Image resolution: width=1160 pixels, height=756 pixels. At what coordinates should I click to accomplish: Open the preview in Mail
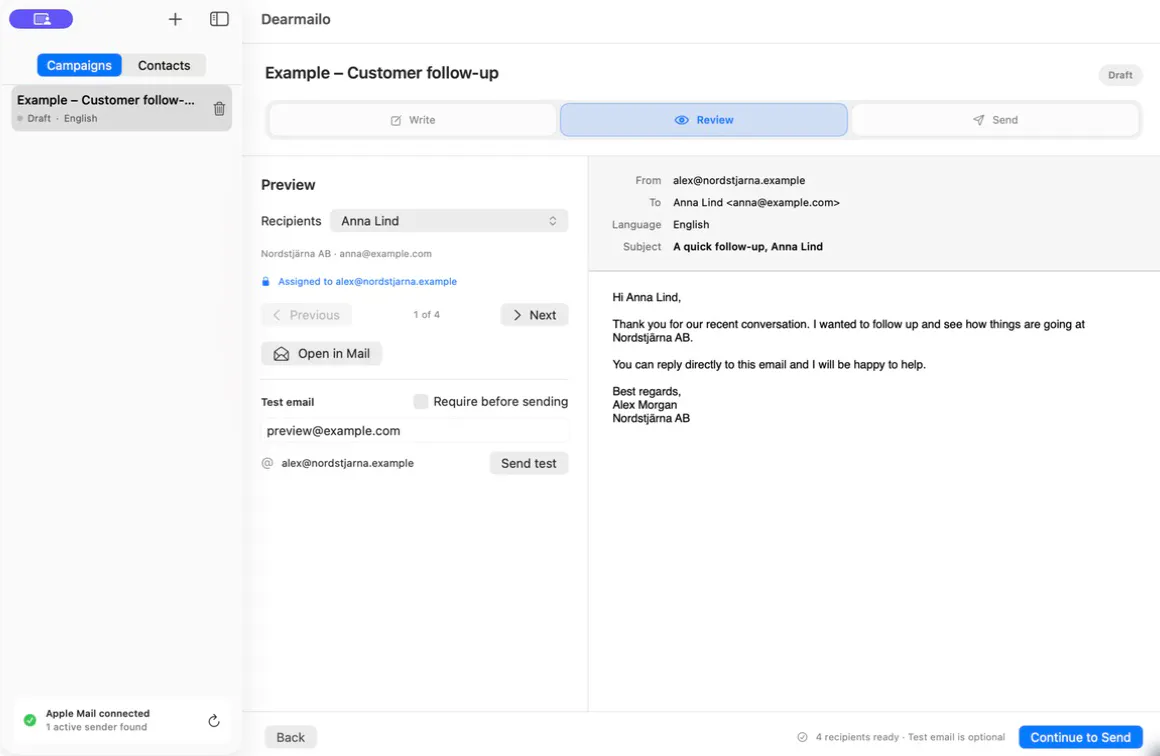321,354
